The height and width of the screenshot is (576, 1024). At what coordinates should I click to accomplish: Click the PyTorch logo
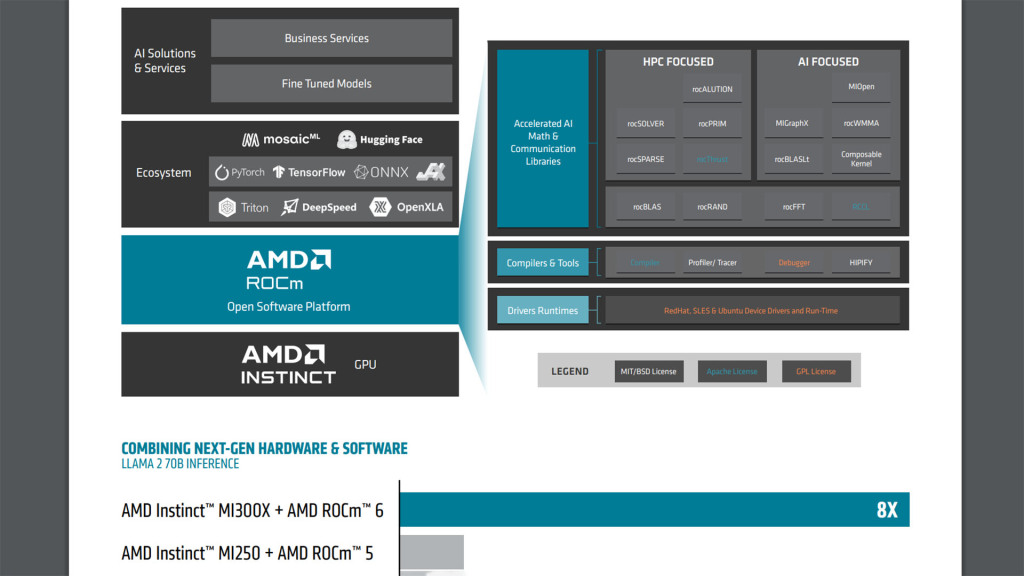(240, 172)
